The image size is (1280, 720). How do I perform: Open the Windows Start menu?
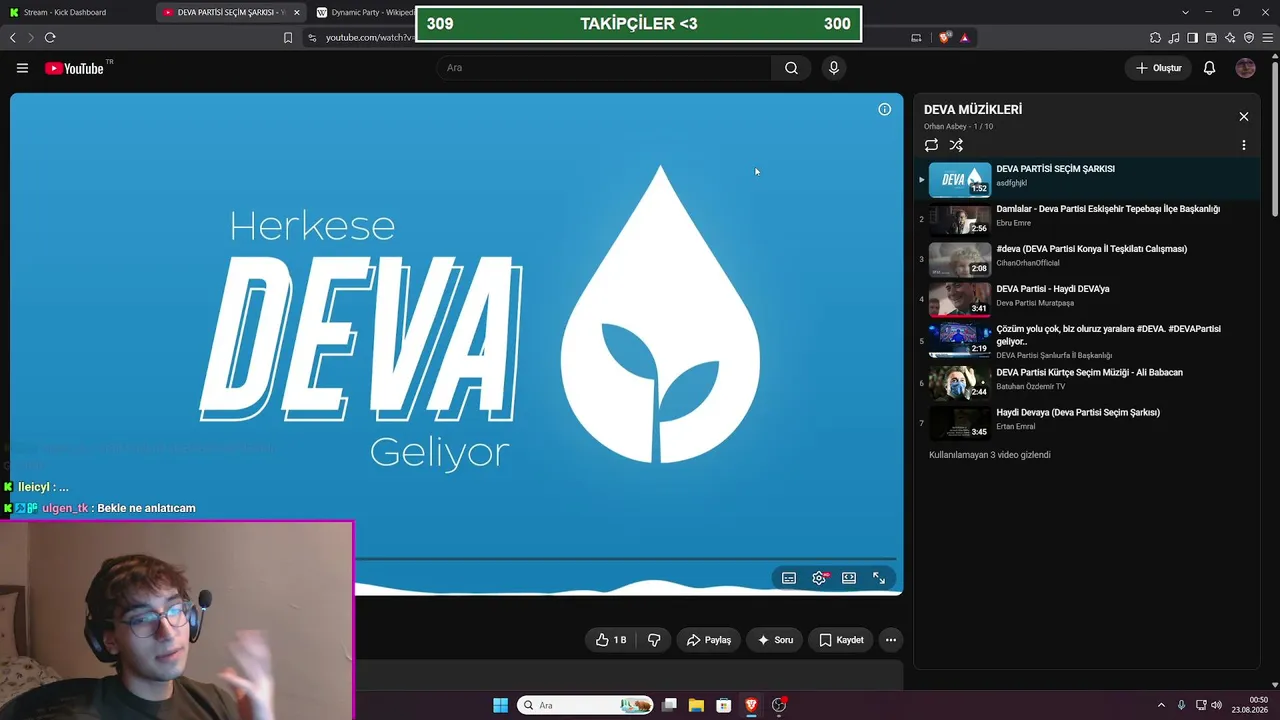500,705
